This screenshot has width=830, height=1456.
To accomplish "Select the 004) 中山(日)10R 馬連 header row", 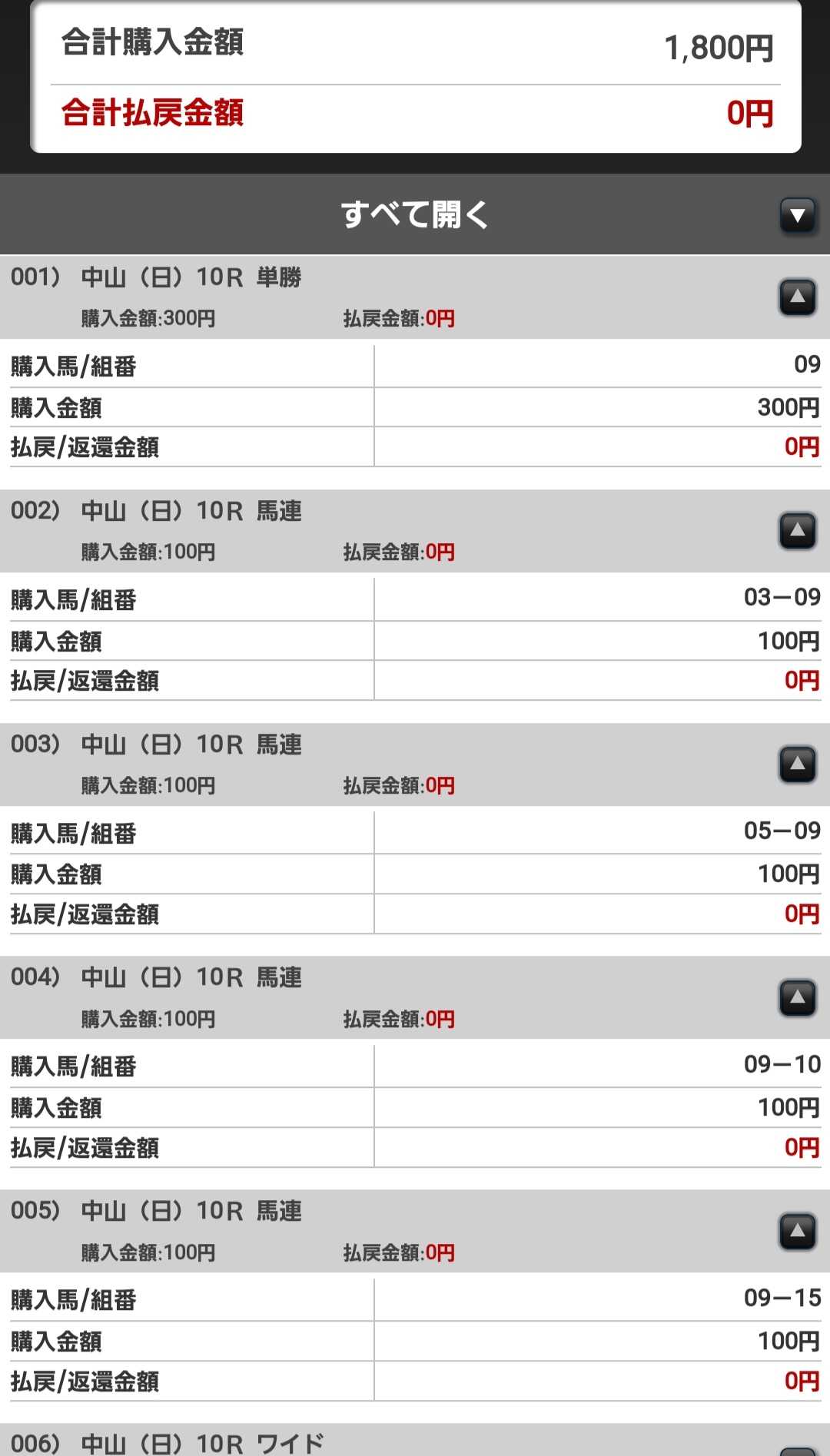I will pyautogui.click(x=192, y=978).
